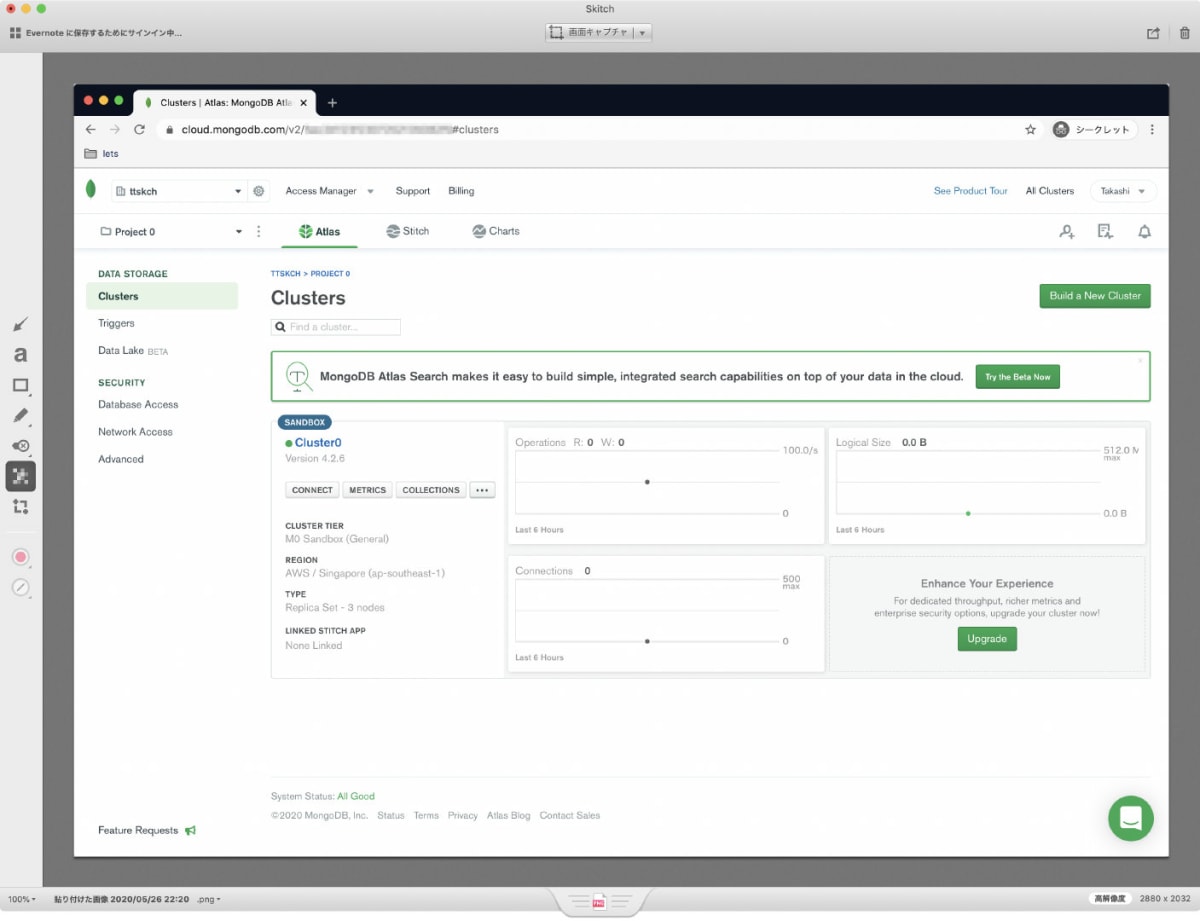Select Clusters in the sidebar

coord(162,296)
